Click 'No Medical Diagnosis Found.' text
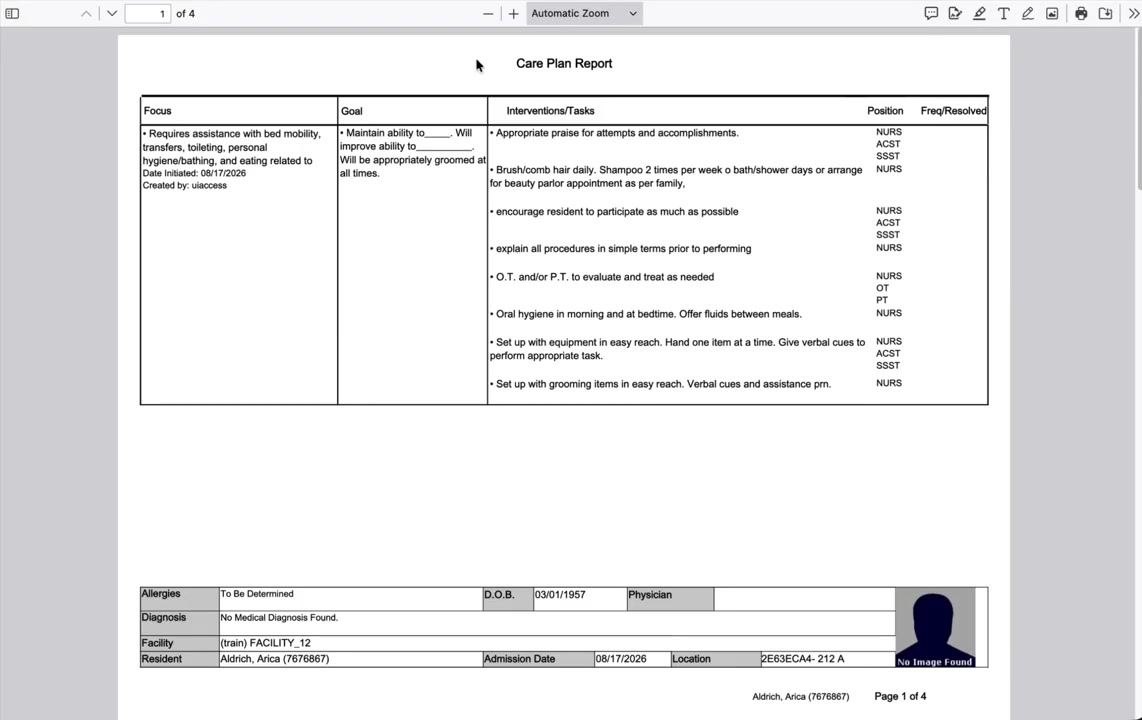Screen dimensions: 1142x720 click(279, 617)
